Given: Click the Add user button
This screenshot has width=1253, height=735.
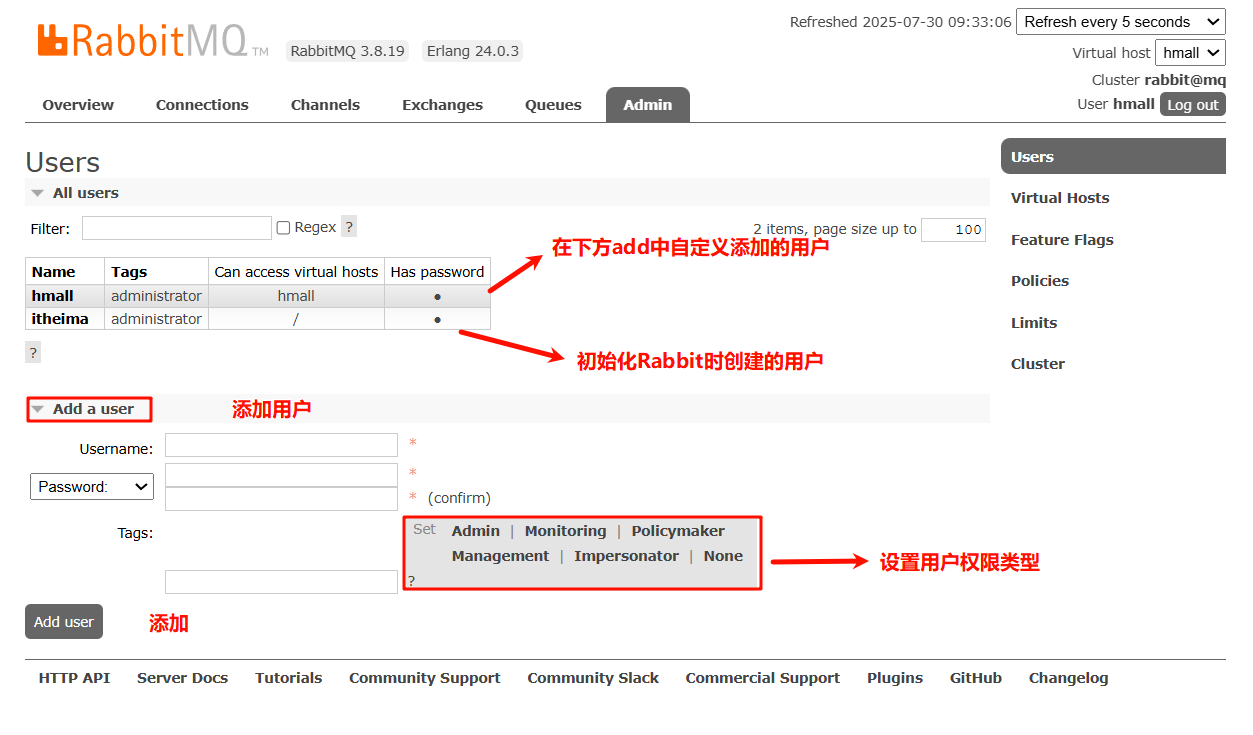Looking at the screenshot, I should tap(64, 622).
